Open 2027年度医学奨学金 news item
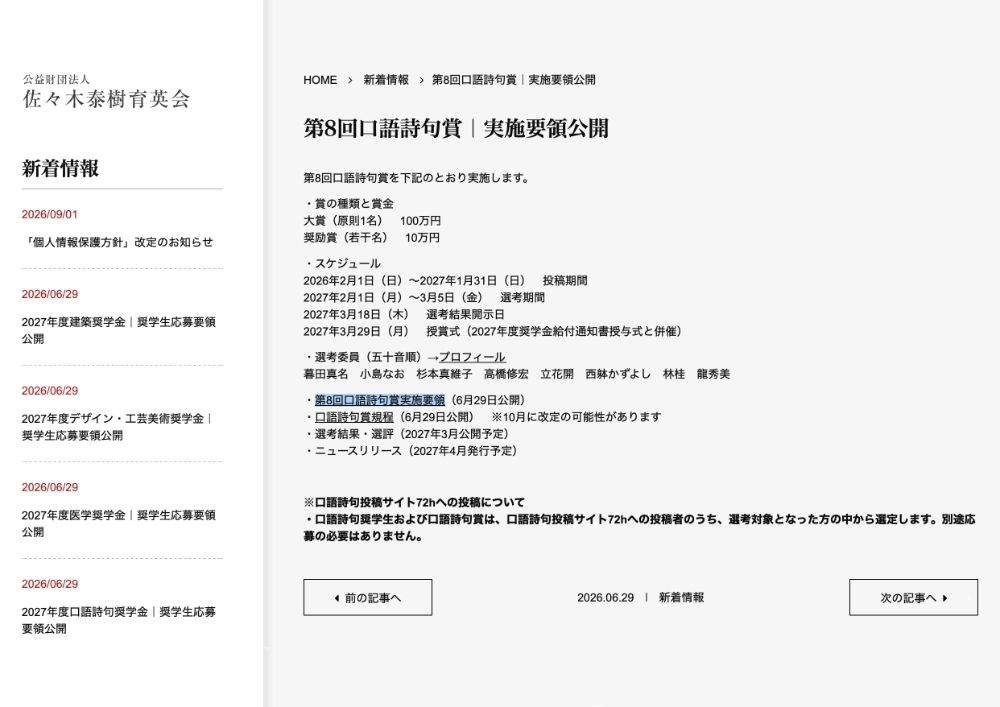Screen dimensions: 1000x707 click(x=119, y=523)
